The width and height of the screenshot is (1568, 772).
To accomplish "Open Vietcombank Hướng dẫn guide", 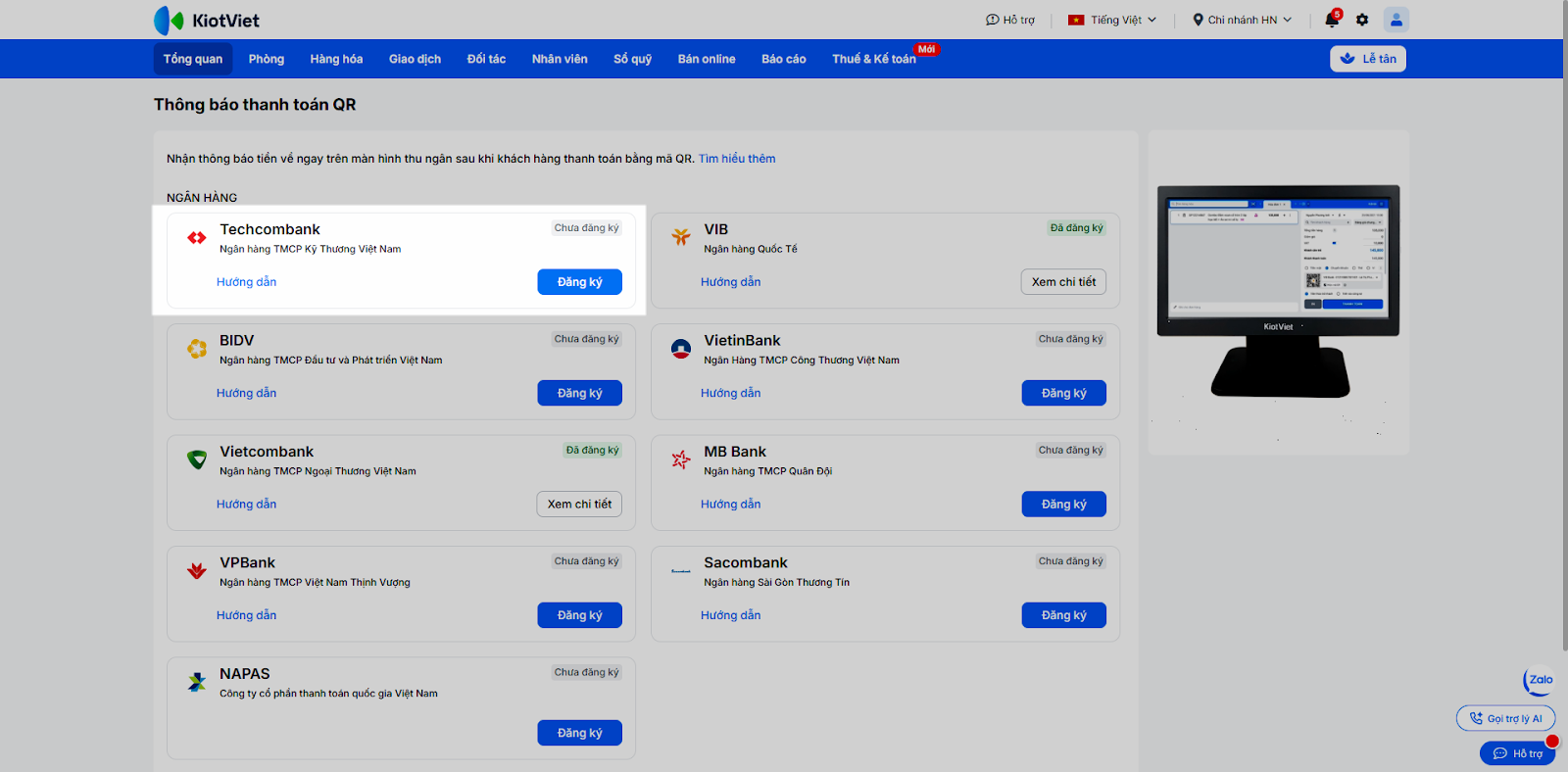I will tap(247, 505).
